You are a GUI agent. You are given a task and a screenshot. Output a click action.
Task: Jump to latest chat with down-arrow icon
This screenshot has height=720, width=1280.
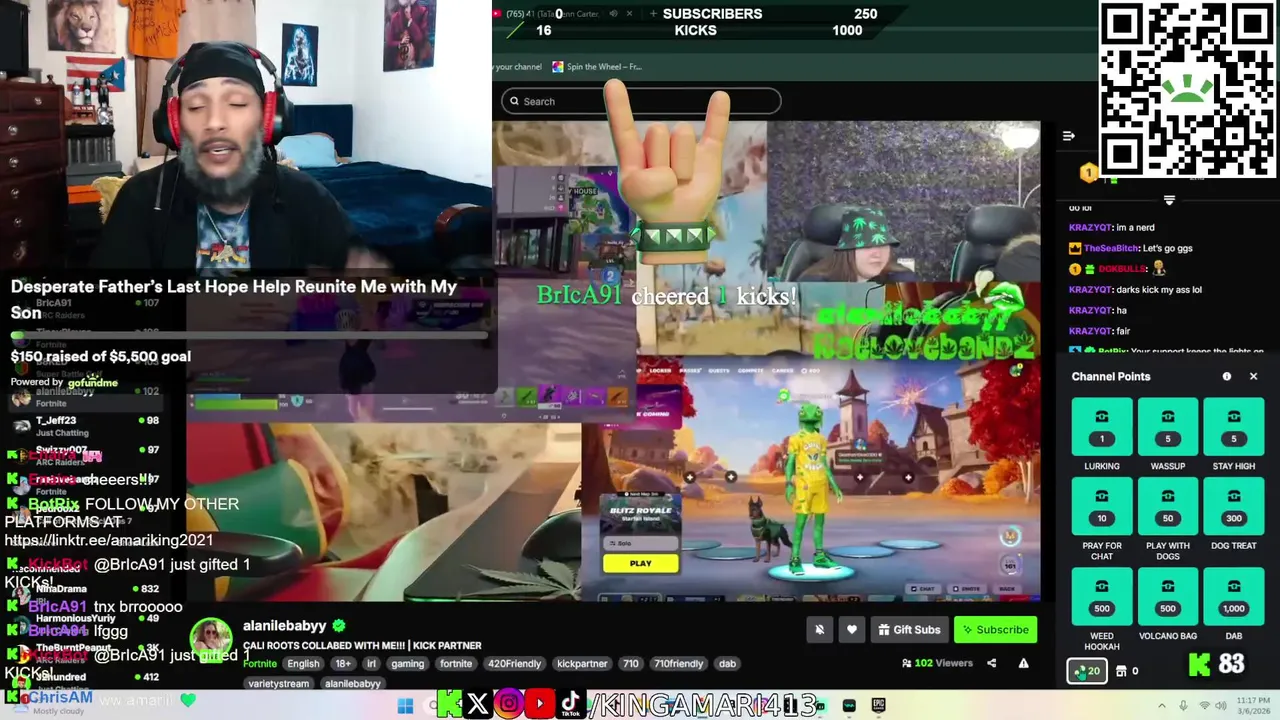(x=1168, y=200)
